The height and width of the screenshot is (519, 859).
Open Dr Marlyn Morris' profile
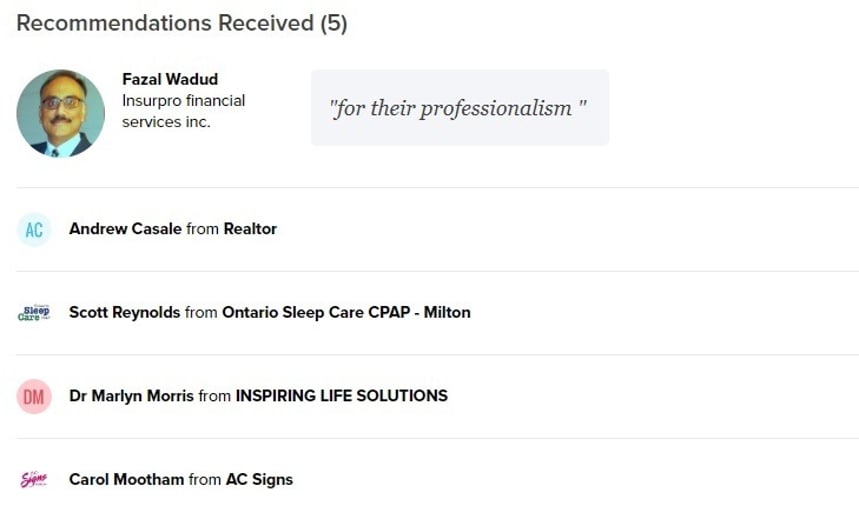click(131, 396)
